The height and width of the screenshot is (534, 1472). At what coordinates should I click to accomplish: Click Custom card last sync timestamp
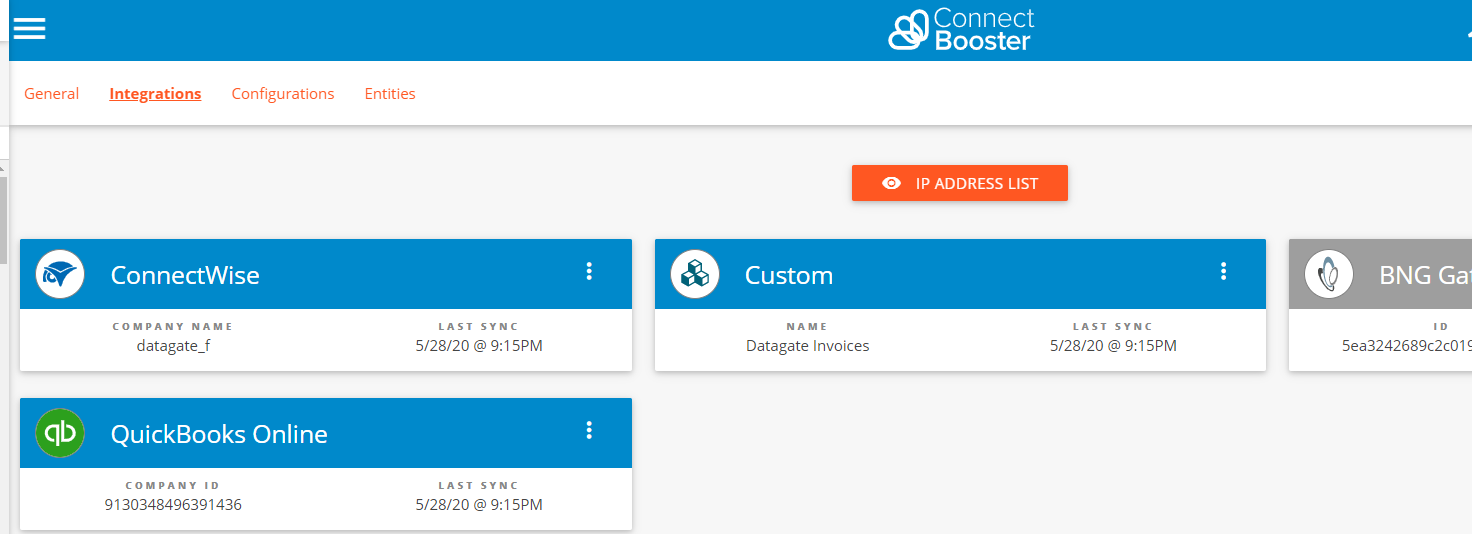point(1113,346)
